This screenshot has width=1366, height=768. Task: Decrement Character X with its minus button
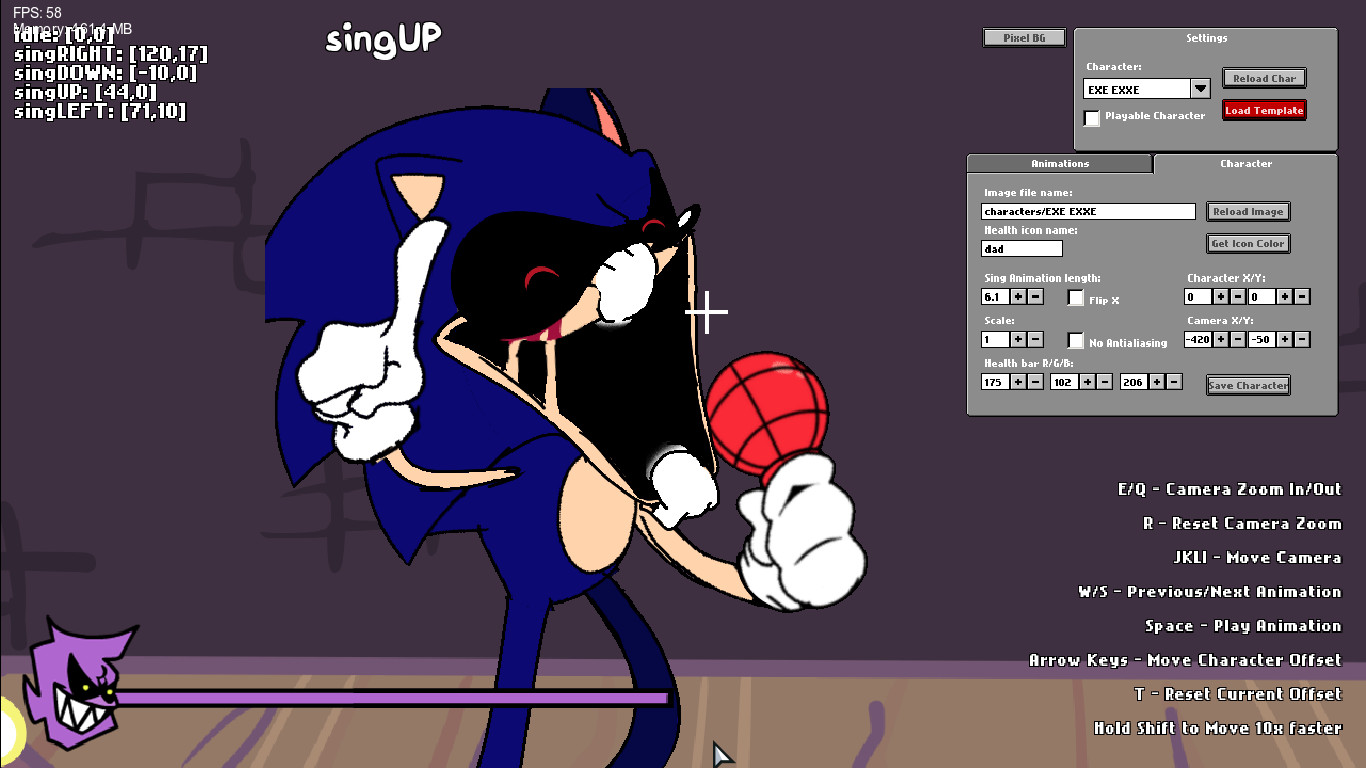[1237, 297]
